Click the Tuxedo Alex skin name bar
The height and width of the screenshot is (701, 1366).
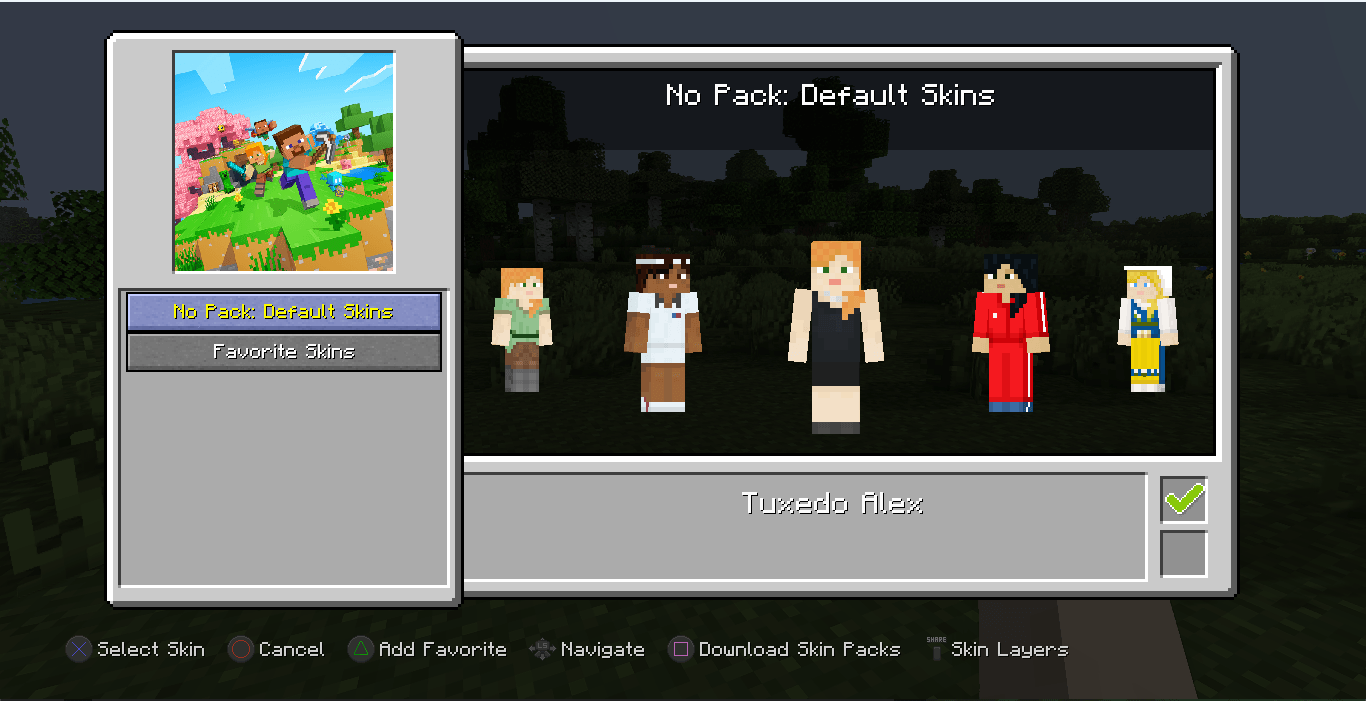pyautogui.click(x=804, y=527)
